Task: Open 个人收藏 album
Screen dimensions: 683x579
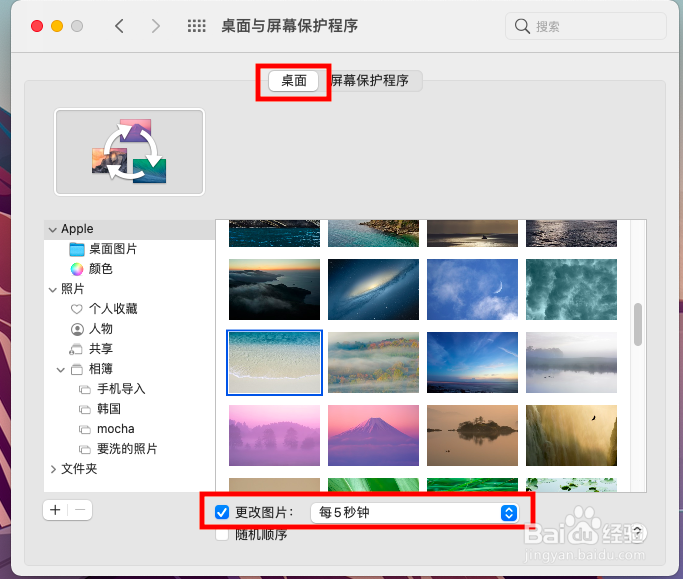Action: coord(113,309)
